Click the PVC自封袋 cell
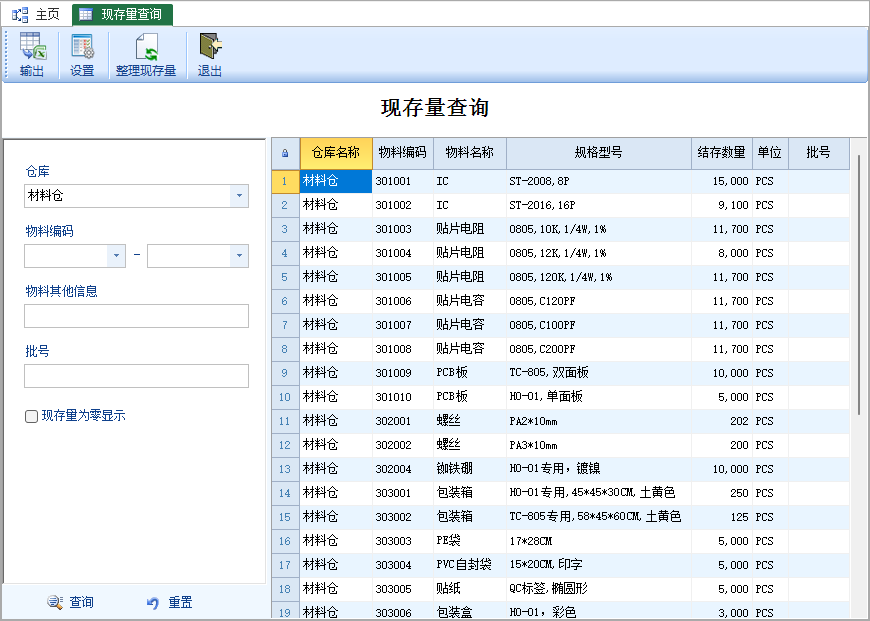This screenshot has height=621, width=870. pos(470,565)
